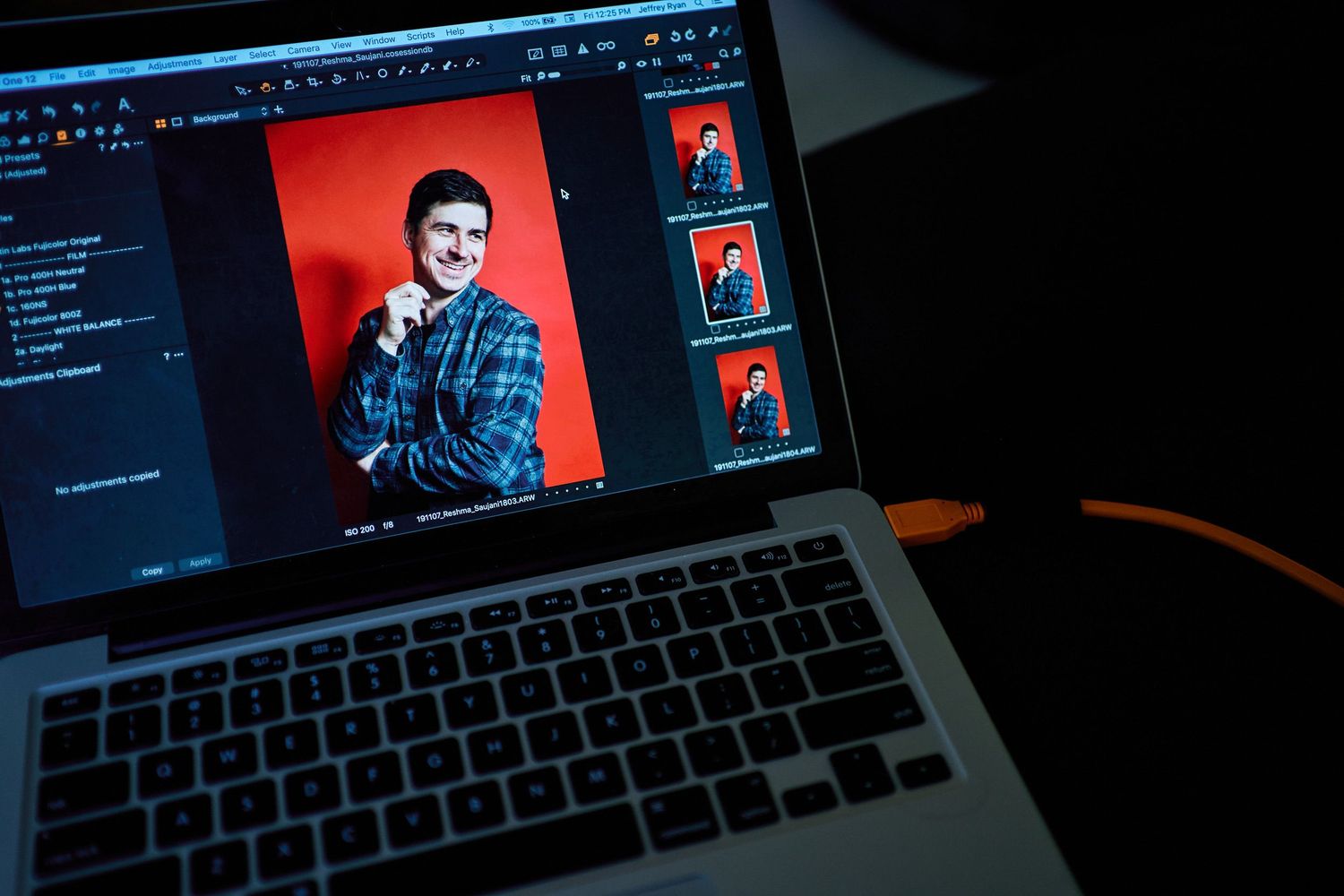
Task: Click the Copy adjustments up-arrow icon
Action: point(713,31)
